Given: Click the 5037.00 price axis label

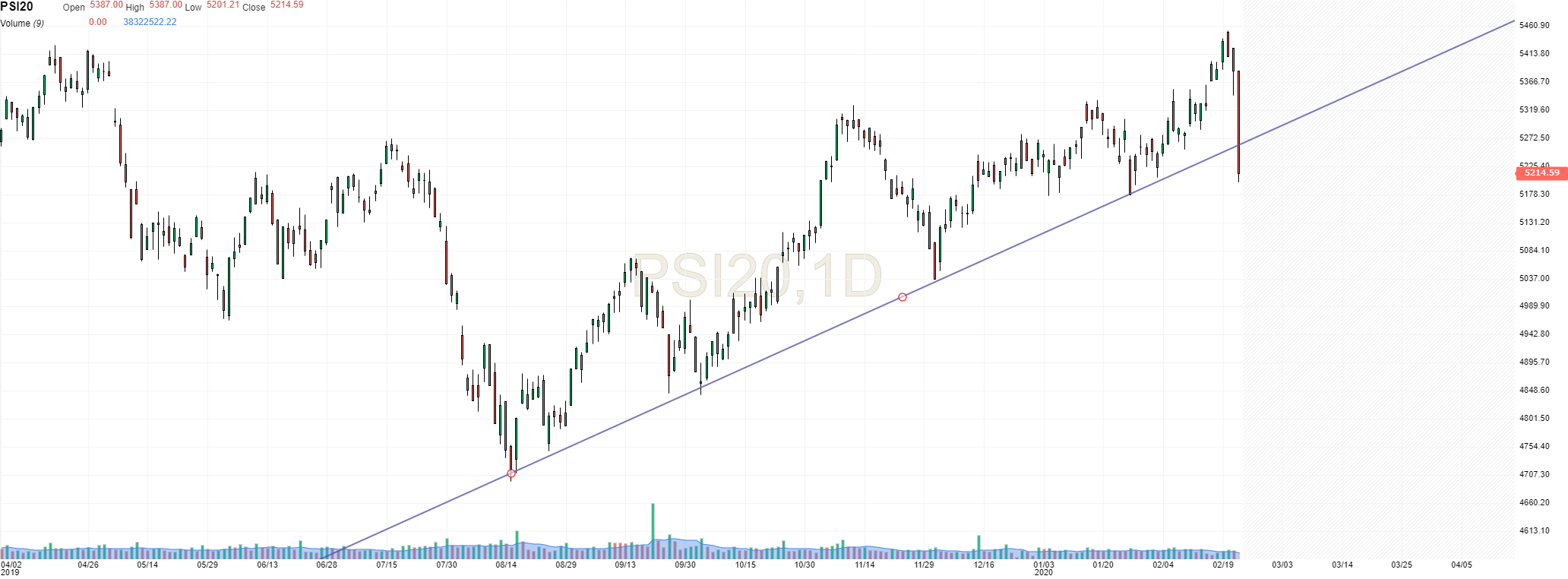Looking at the screenshot, I should 1534,278.
